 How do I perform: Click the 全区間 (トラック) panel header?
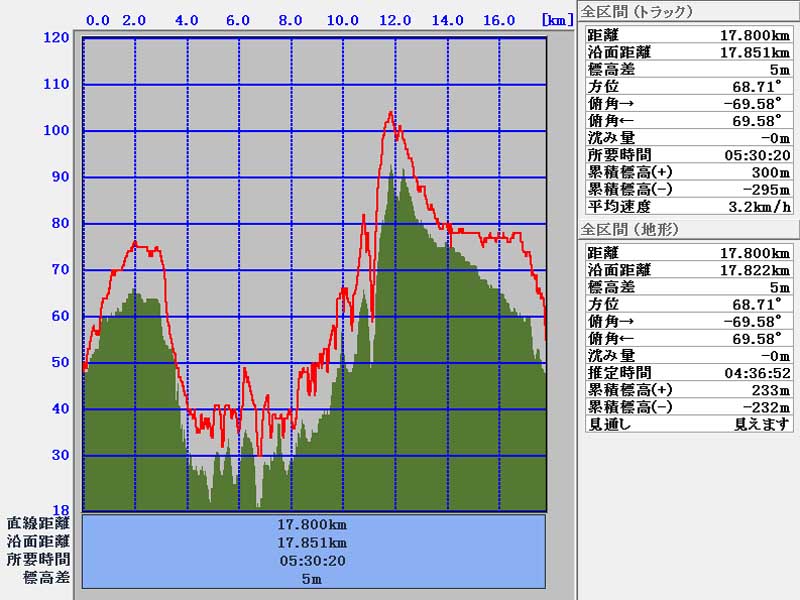[638, 12]
